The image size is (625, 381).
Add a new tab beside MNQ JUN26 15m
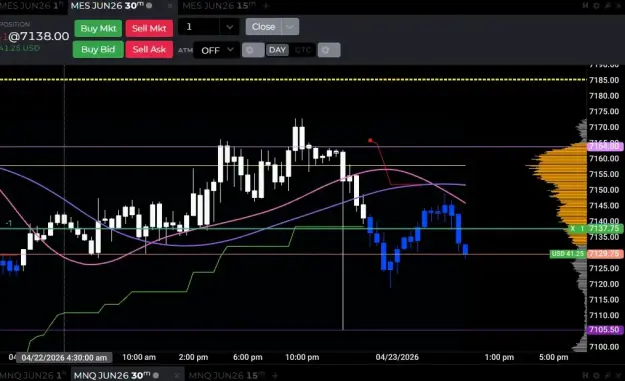(275, 375)
